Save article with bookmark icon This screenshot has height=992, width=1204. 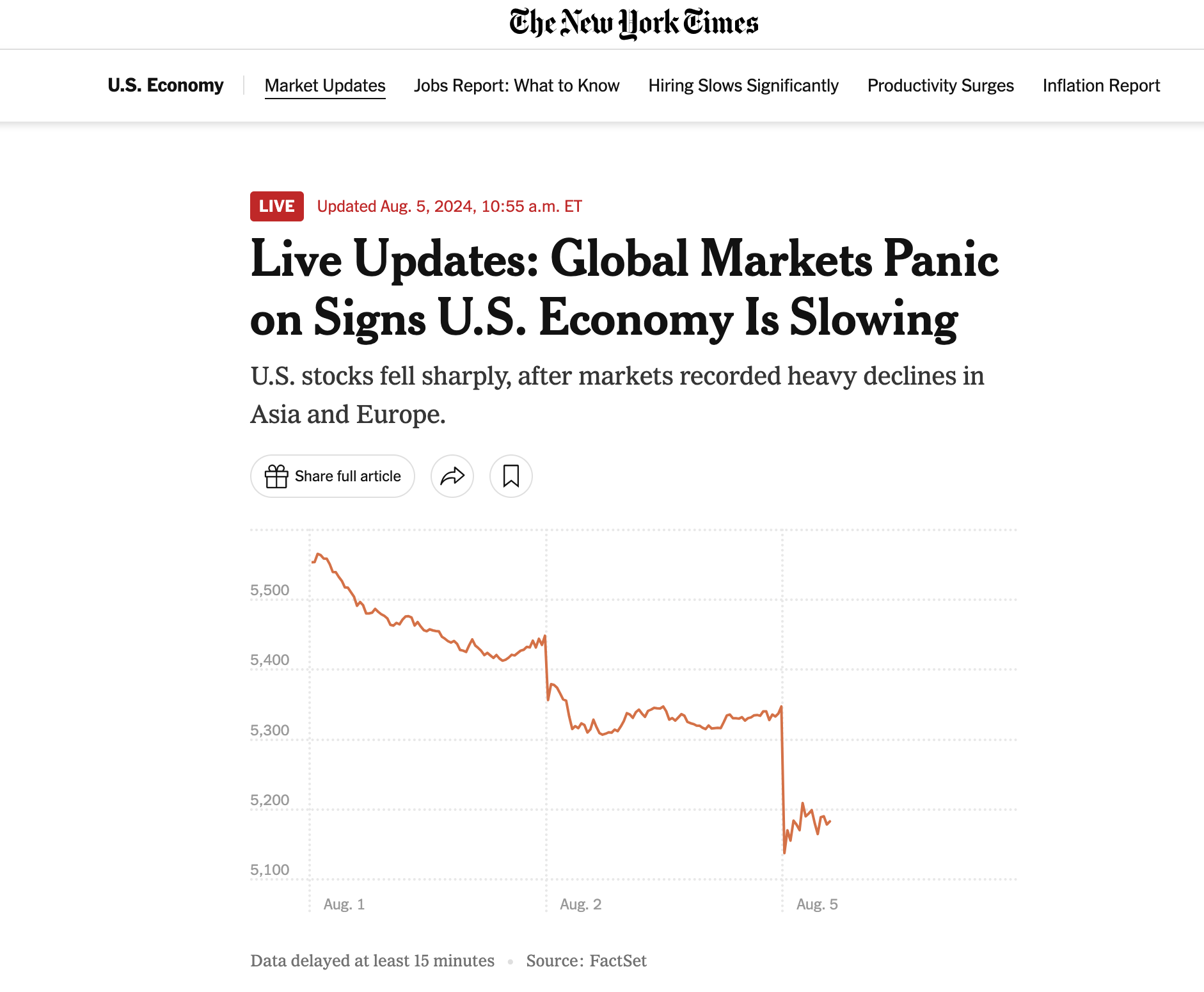pos(511,476)
